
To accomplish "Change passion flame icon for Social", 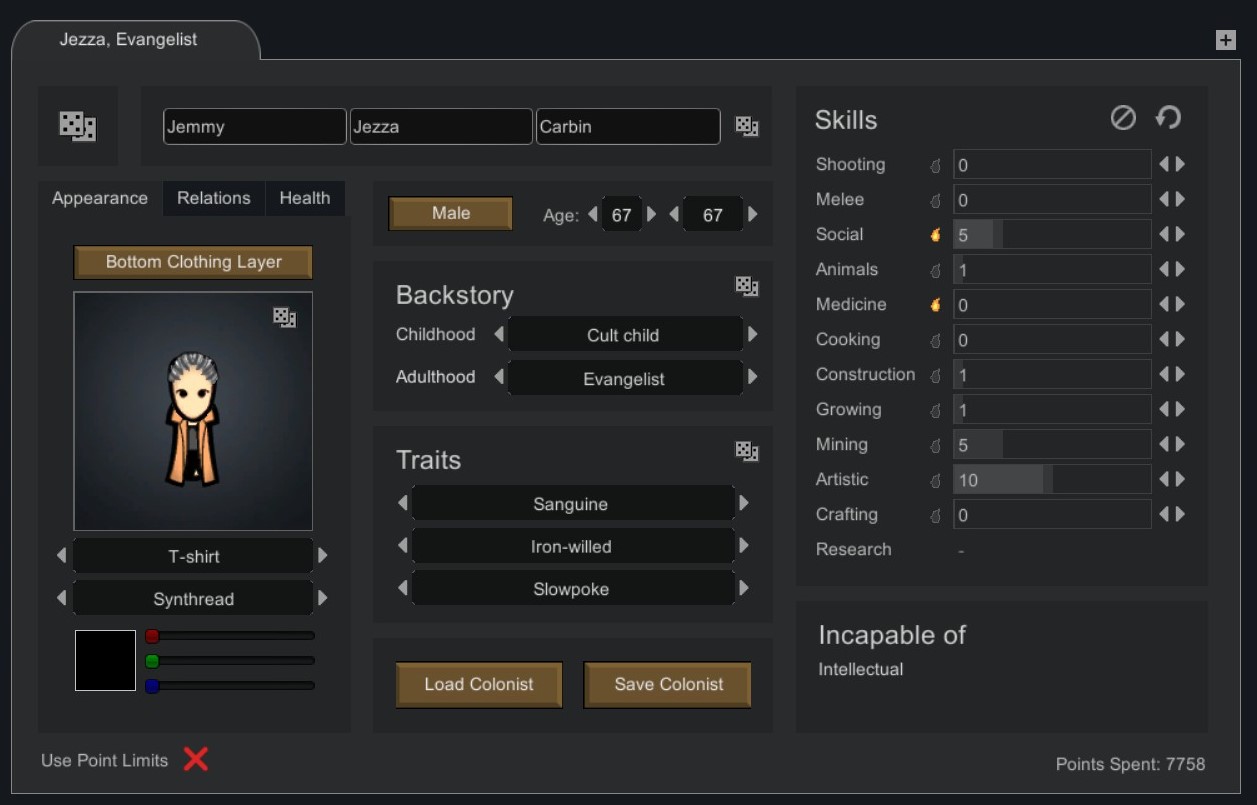I will (935, 235).
